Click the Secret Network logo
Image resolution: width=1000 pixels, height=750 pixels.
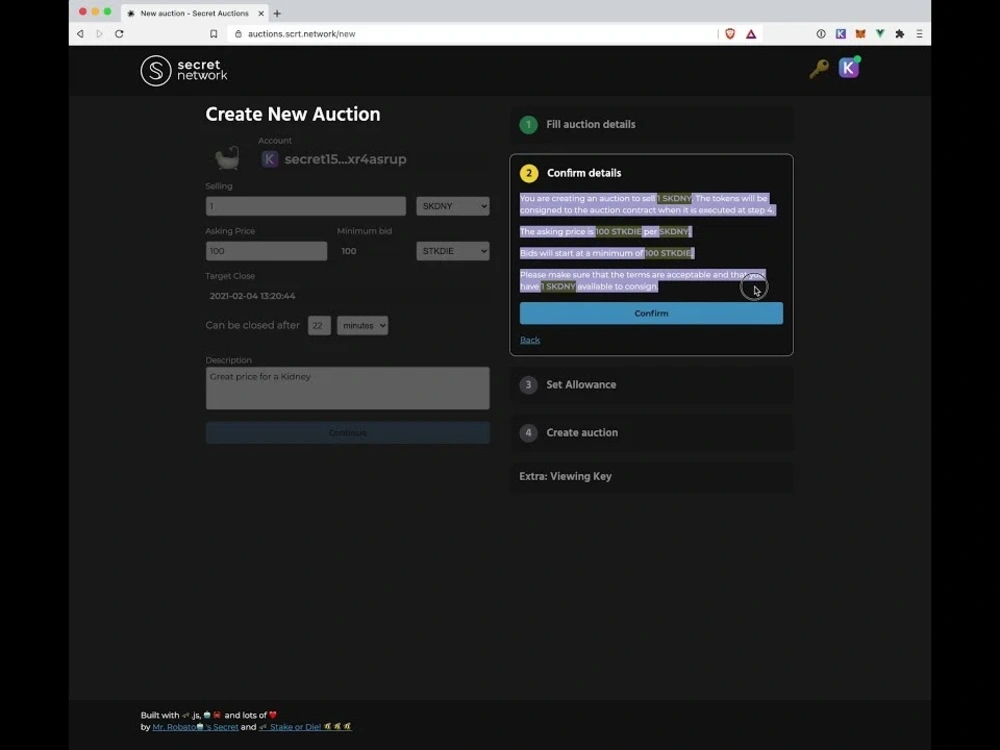pos(184,70)
